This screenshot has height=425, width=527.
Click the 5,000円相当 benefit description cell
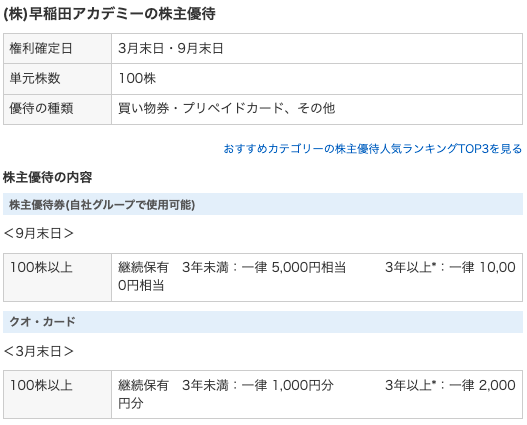tap(317, 278)
